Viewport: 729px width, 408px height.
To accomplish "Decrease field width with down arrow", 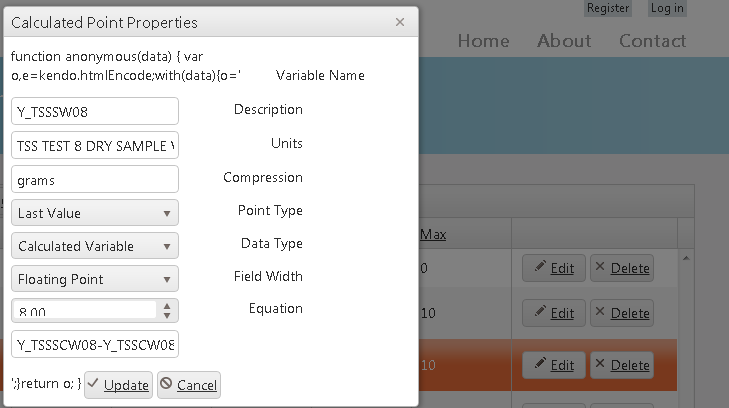I will (x=167, y=316).
